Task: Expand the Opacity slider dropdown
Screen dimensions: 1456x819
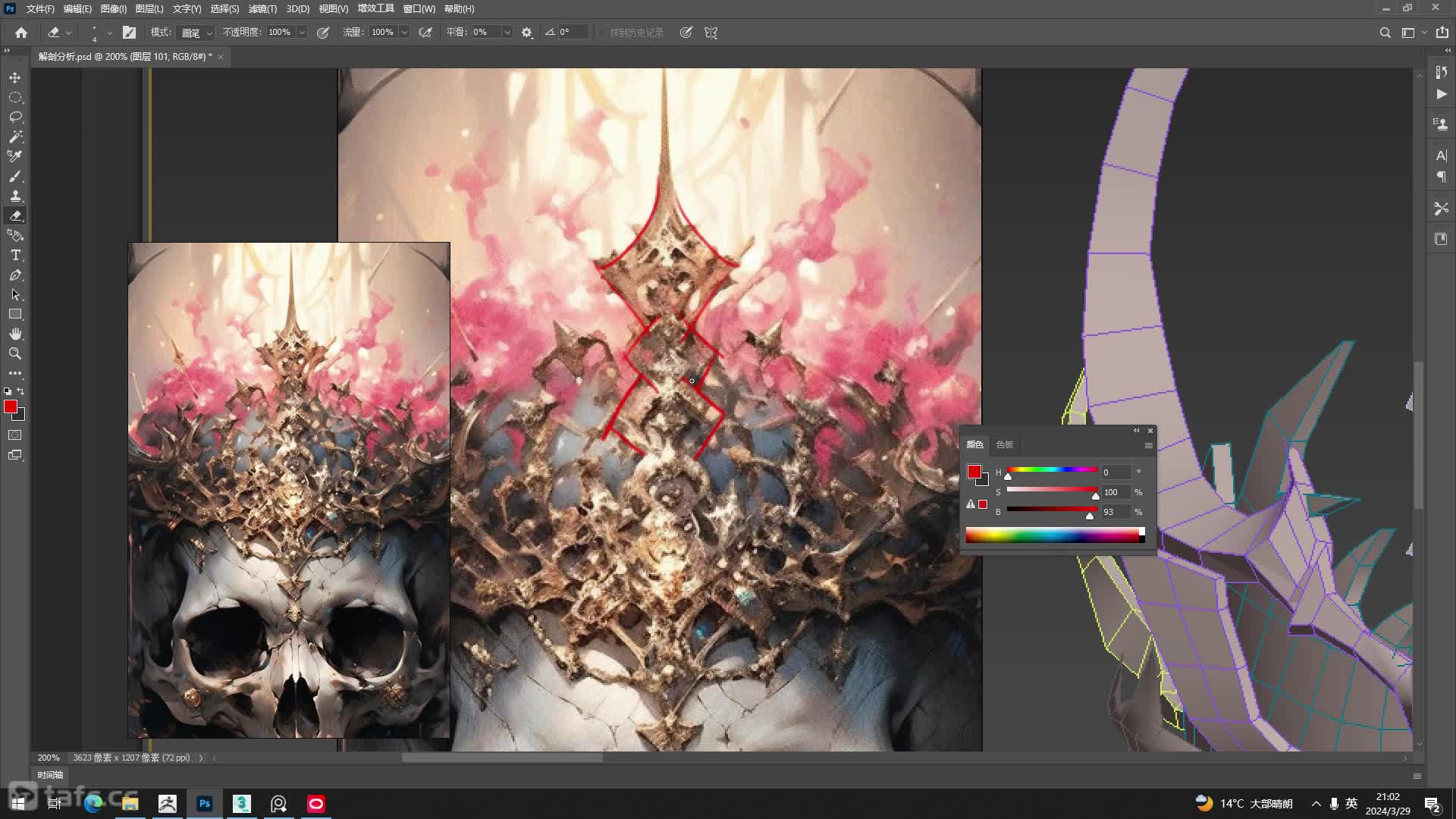Action: (x=302, y=33)
